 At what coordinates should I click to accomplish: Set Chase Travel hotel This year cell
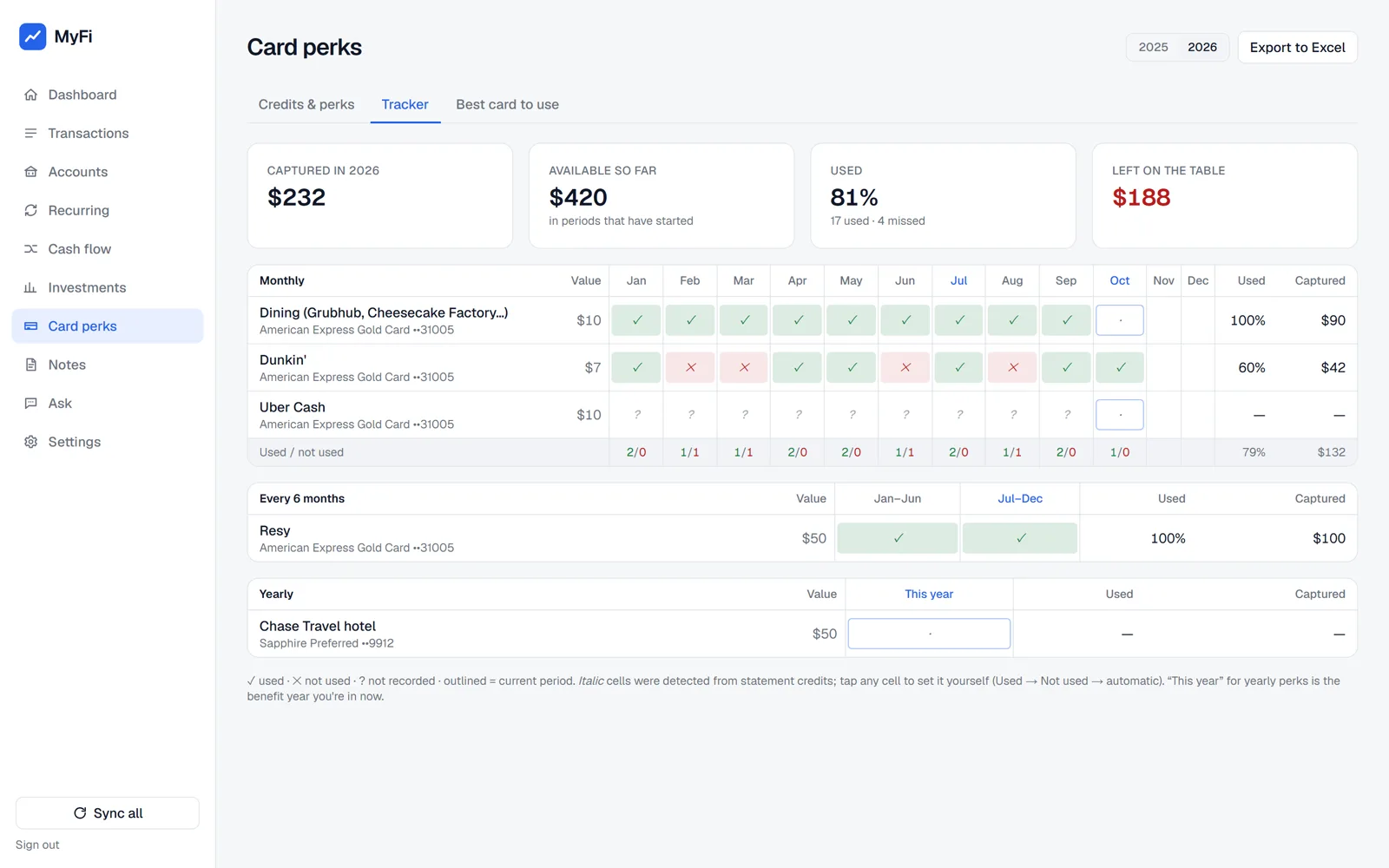click(x=929, y=634)
